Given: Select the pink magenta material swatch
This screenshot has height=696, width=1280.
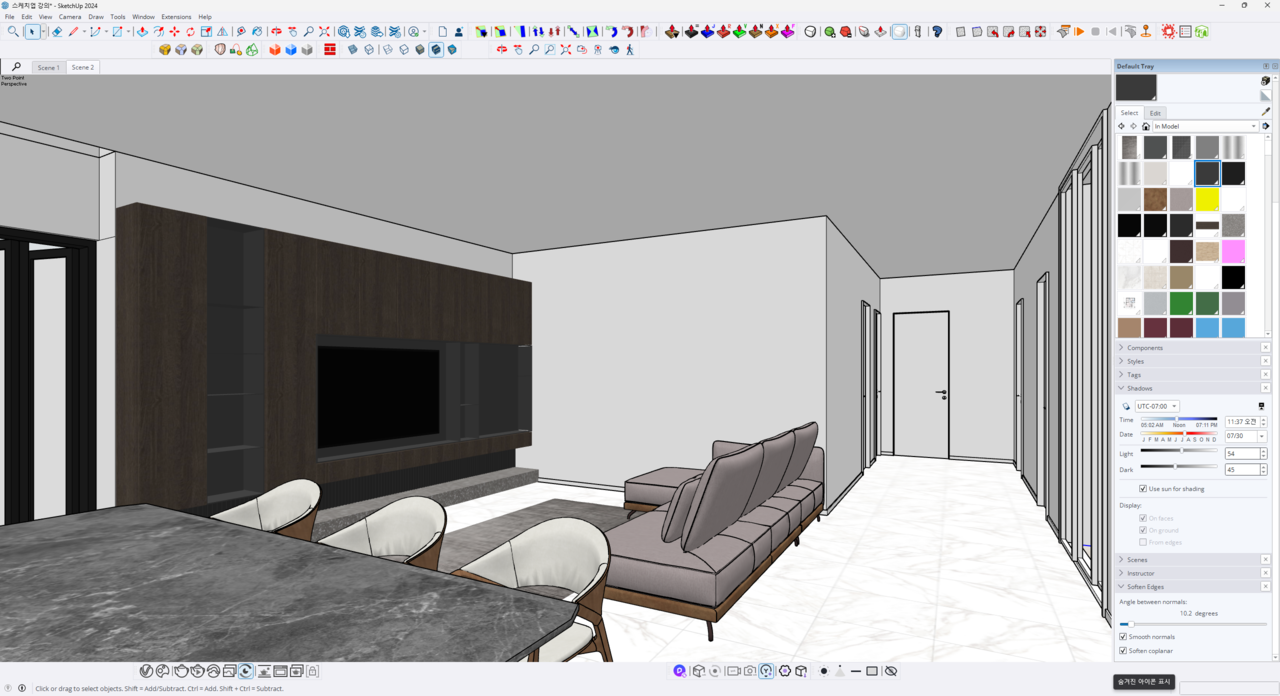Looking at the screenshot, I should [x=1233, y=251].
